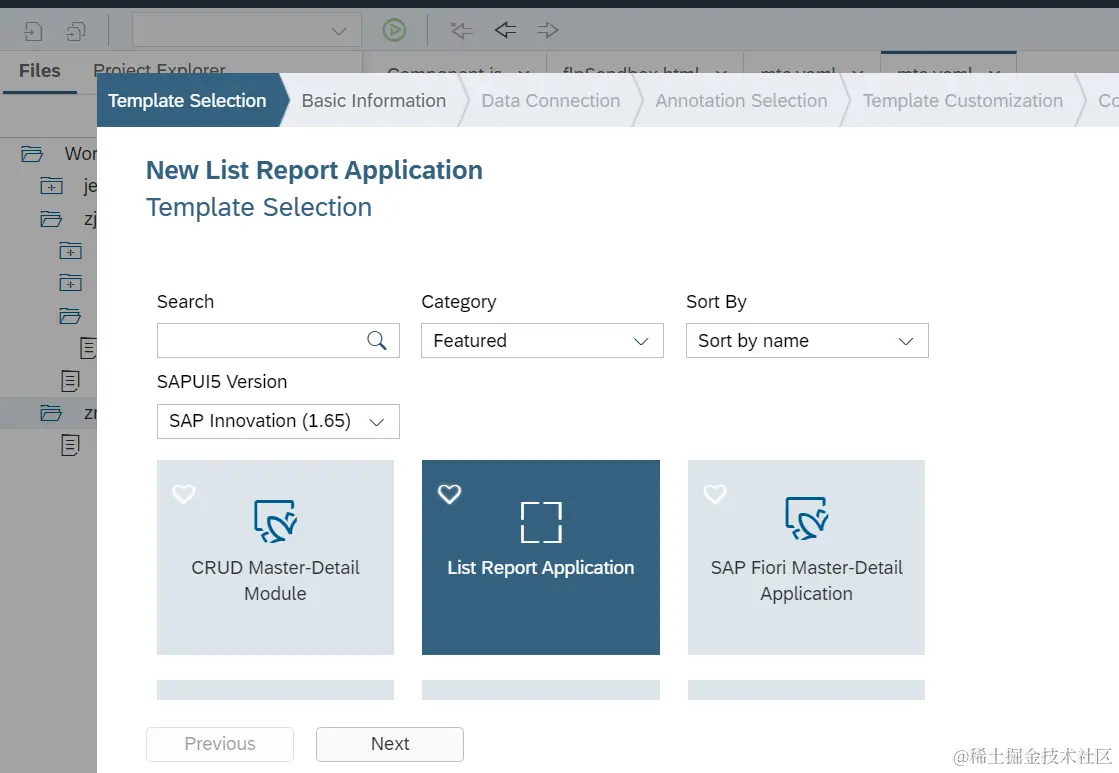Click the 'SAPUI5 Version' label
The width and height of the screenshot is (1119, 773).
click(x=222, y=382)
